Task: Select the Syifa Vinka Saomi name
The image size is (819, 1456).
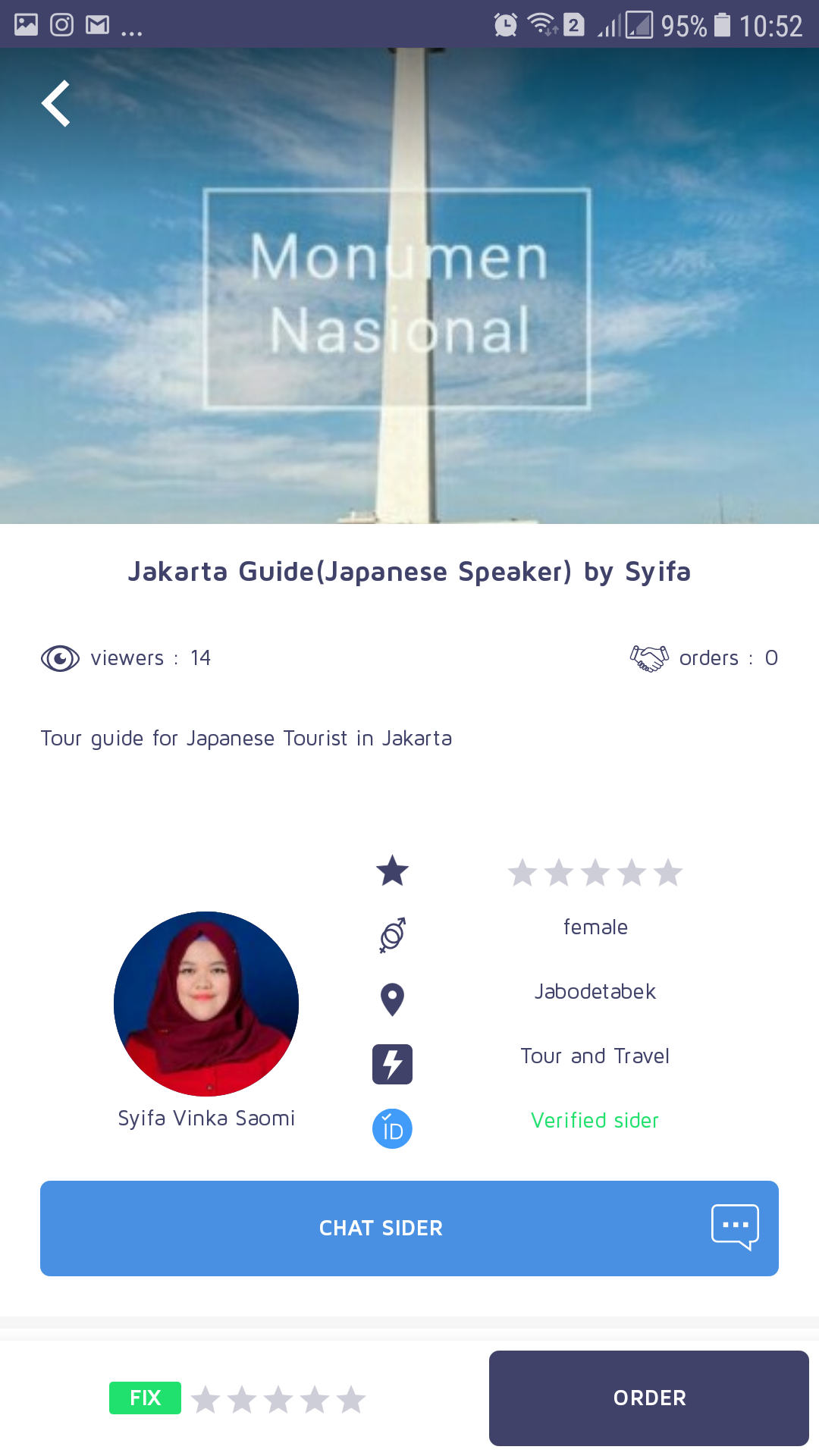Action: coord(206,1119)
